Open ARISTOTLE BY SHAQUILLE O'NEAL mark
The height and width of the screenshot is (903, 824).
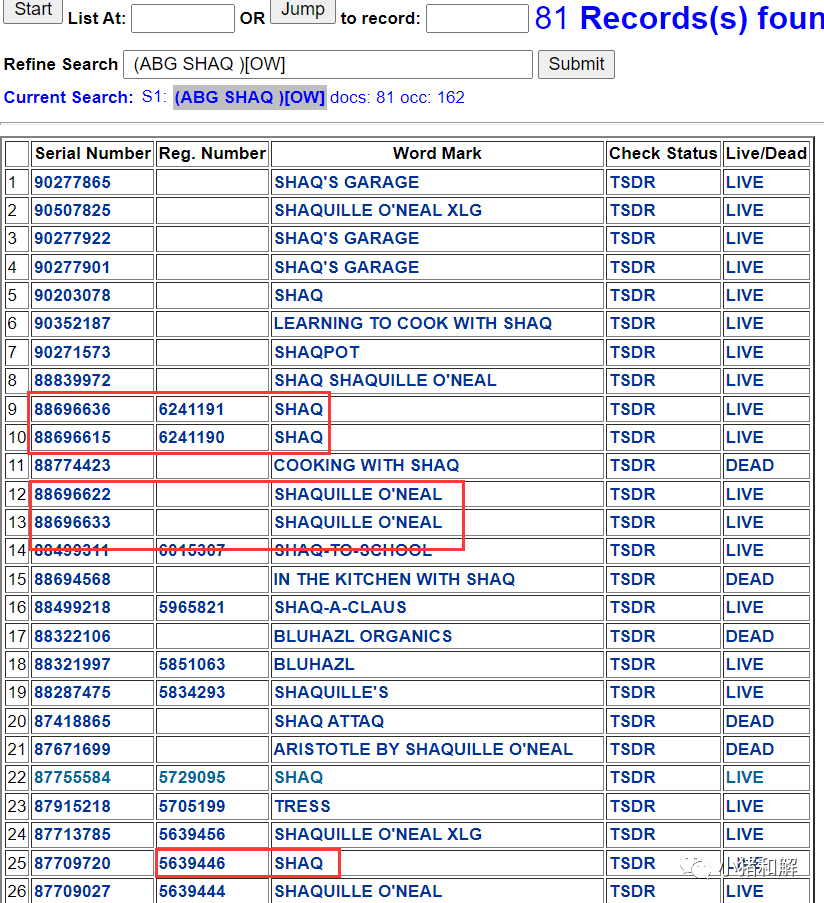[x=423, y=749]
